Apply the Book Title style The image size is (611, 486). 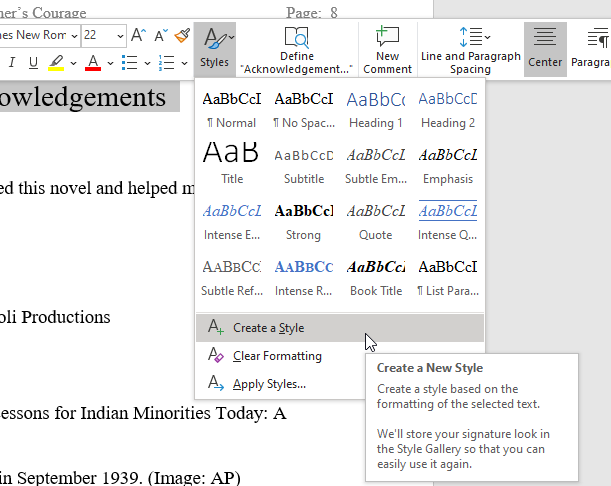pyautogui.click(x=376, y=278)
